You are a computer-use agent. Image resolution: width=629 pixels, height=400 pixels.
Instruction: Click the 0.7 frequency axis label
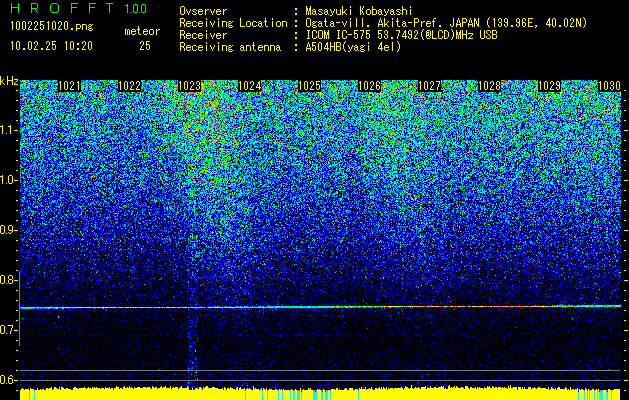pos(8,330)
